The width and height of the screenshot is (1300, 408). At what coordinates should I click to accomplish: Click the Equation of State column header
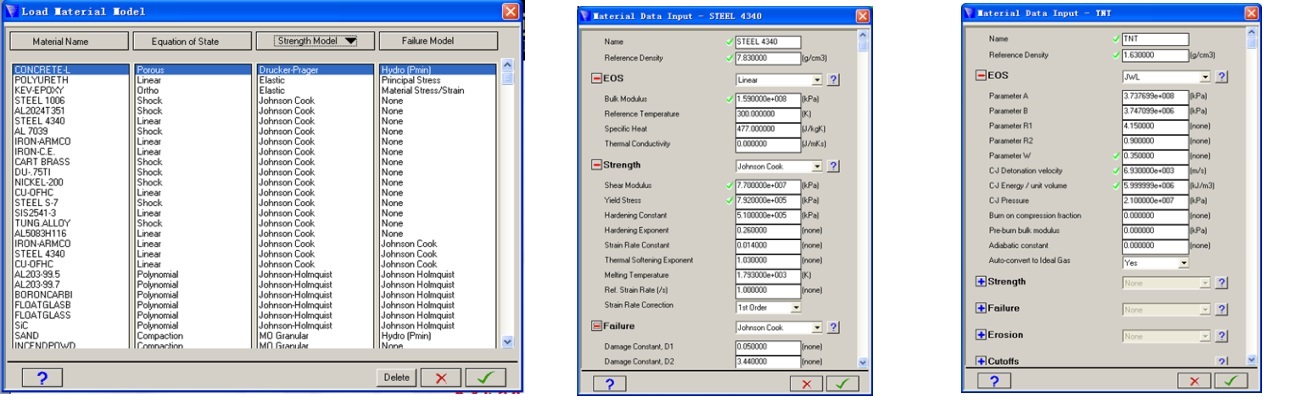(192, 41)
